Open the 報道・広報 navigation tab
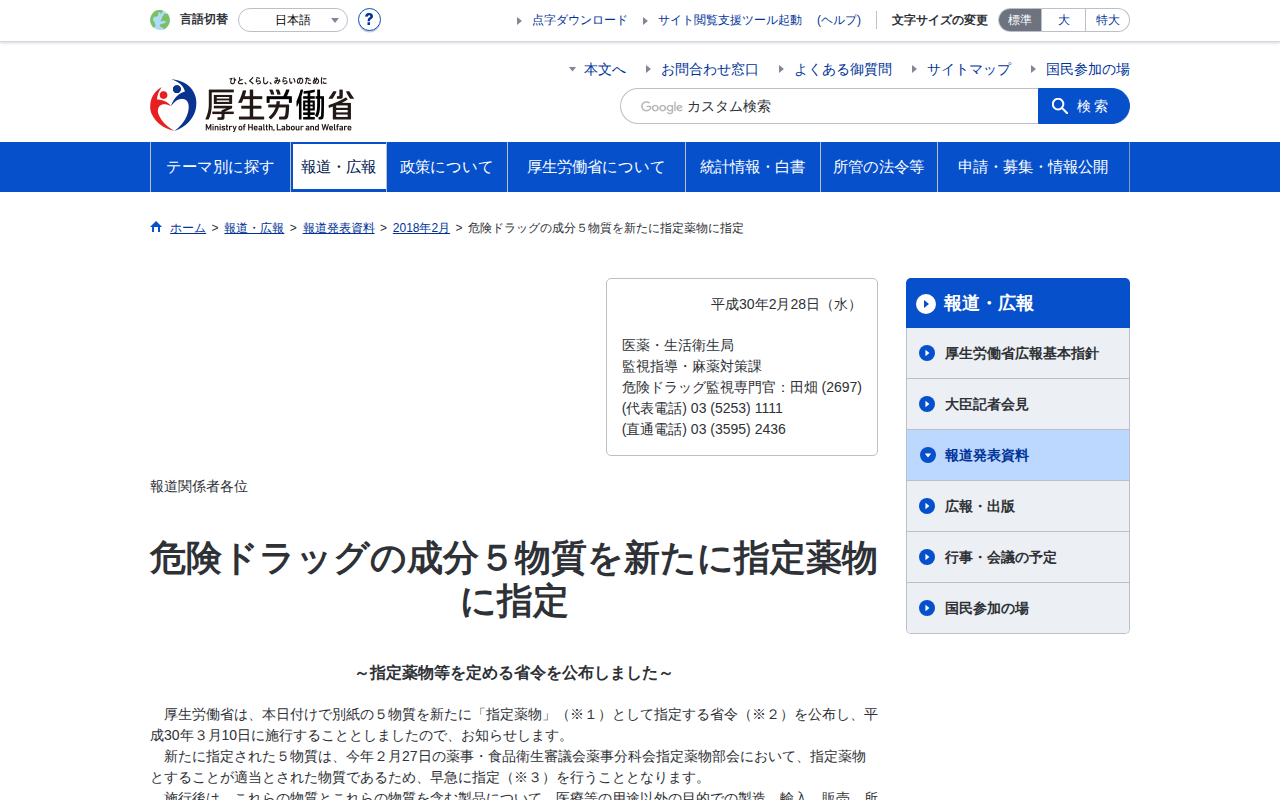Image resolution: width=1280 pixels, height=800 pixels. point(339,167)
